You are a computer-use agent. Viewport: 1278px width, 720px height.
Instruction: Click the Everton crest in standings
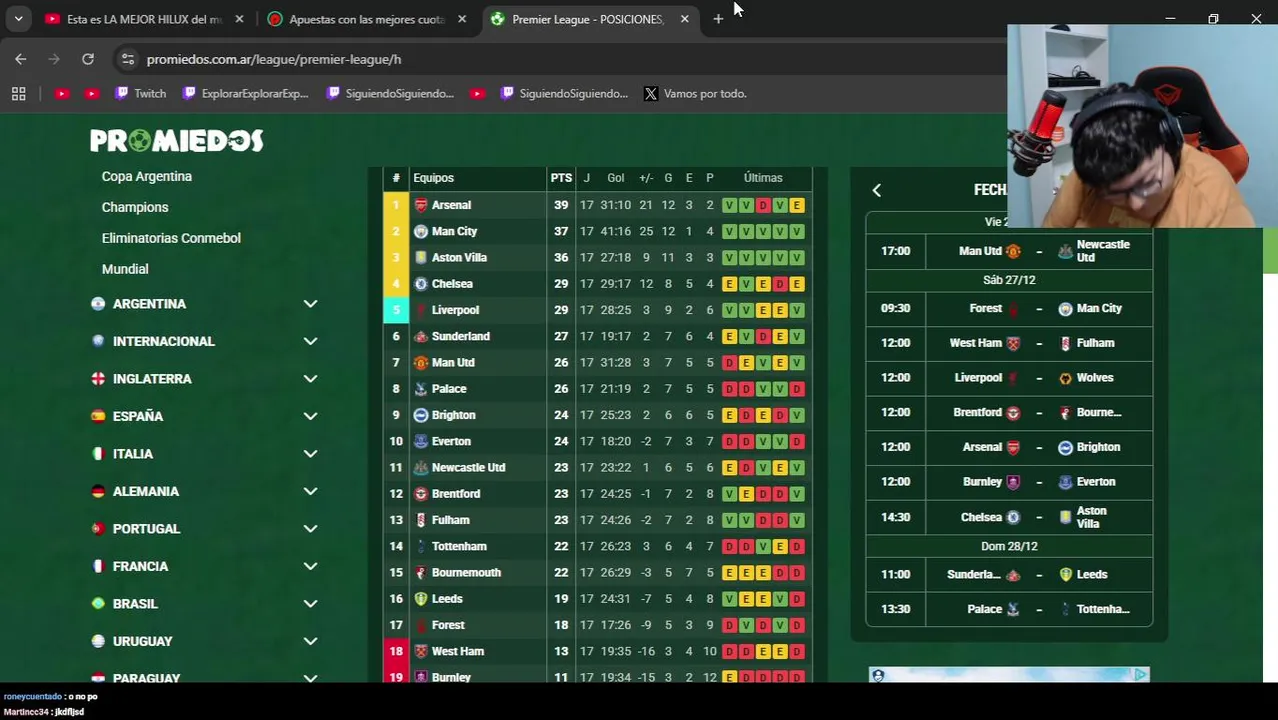click(421, 441)
